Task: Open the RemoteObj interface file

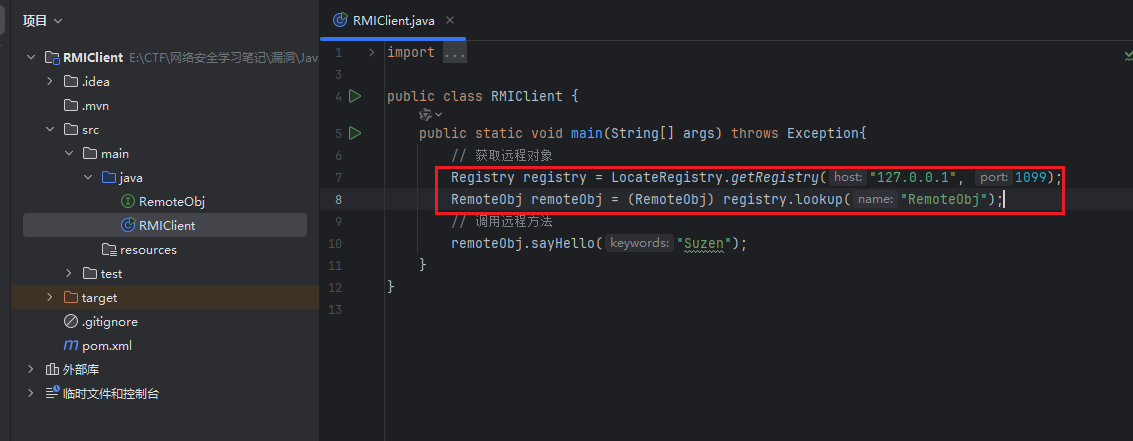Action: (x=171, y=202)
